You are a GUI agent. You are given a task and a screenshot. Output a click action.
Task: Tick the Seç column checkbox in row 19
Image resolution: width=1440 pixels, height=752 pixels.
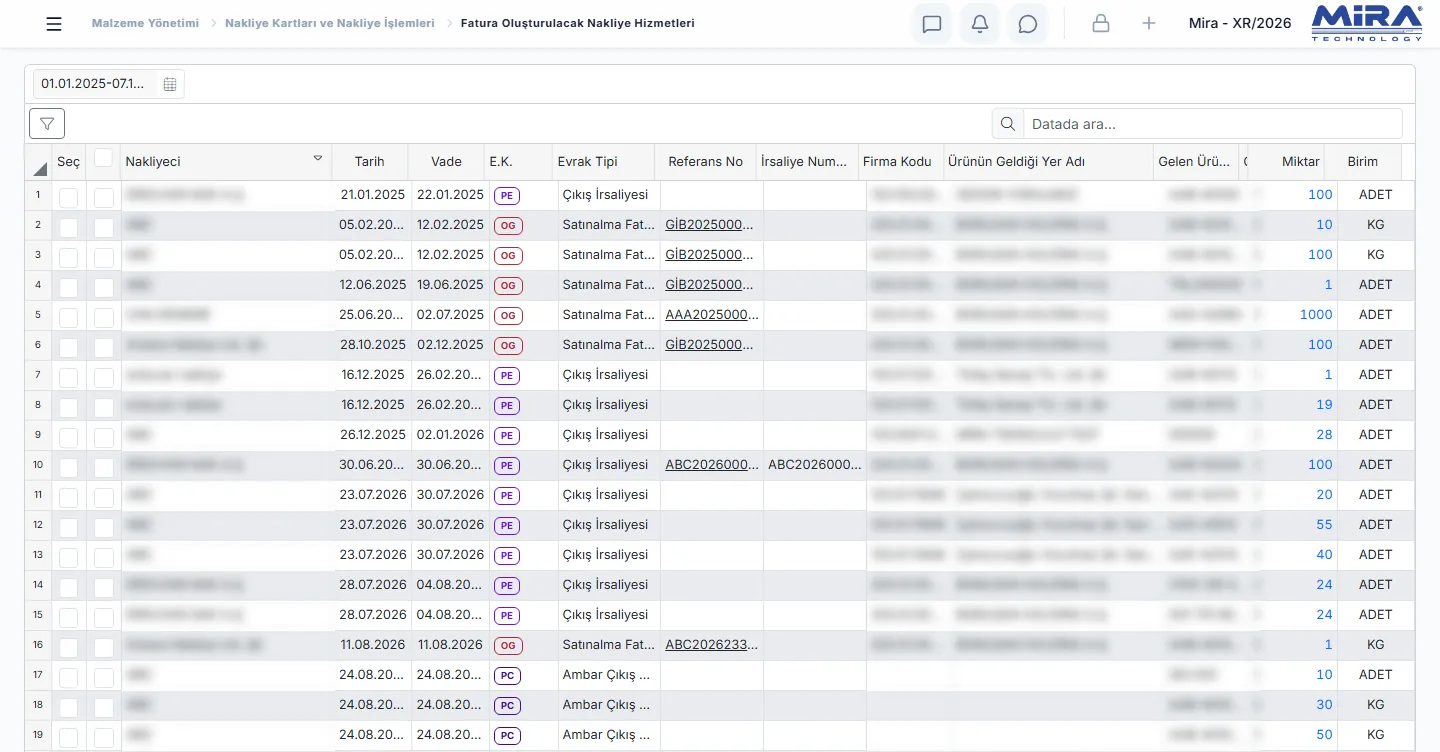[x=68, y=738]
